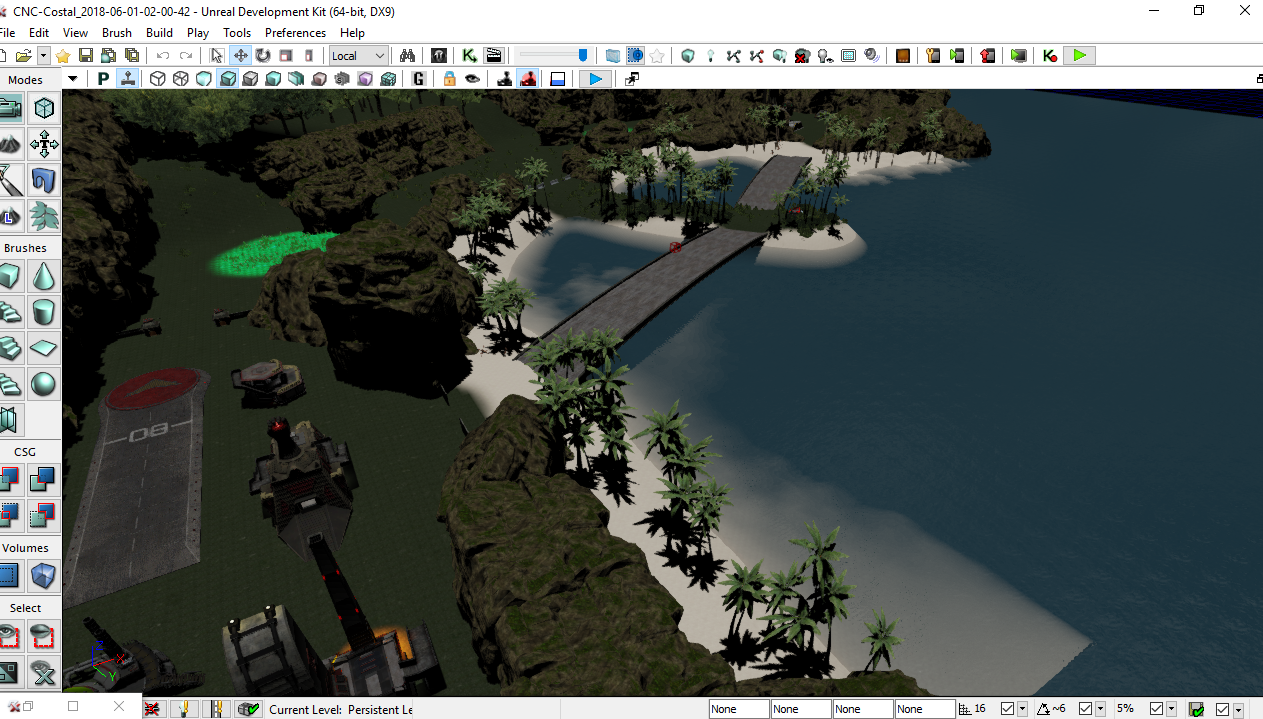Select the Sphere brush builder

click(43, 384)
